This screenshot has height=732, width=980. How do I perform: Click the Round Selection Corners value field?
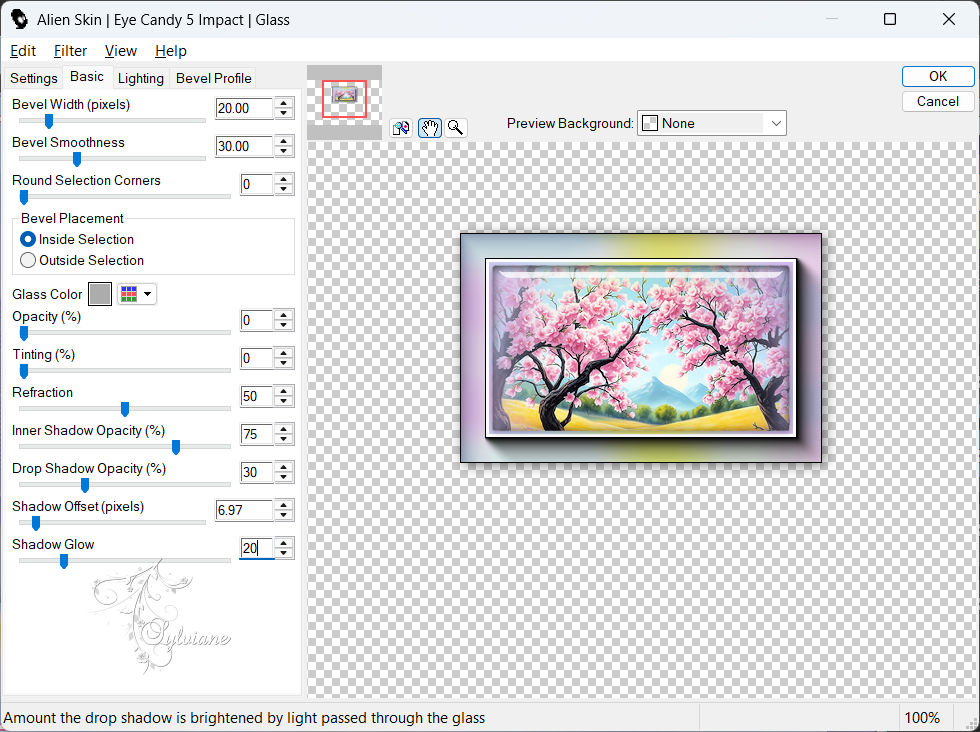257,184
